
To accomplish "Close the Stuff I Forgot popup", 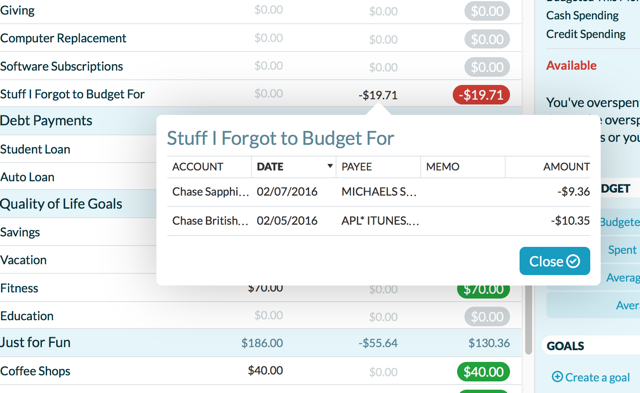I will tap(554, 261).
